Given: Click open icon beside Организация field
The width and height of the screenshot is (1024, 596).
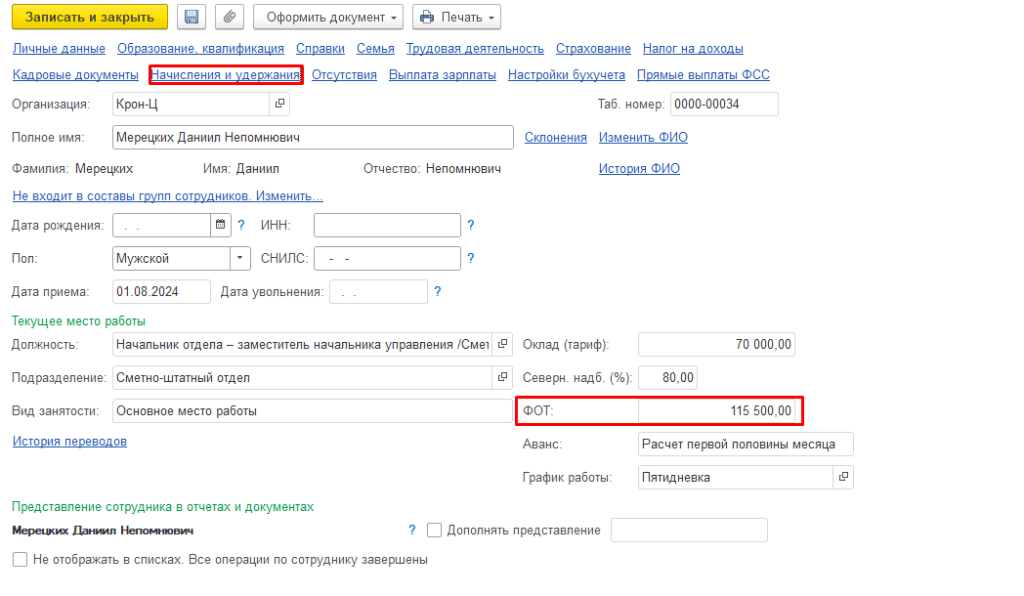Looking at the screenshot, I should 280,104.
